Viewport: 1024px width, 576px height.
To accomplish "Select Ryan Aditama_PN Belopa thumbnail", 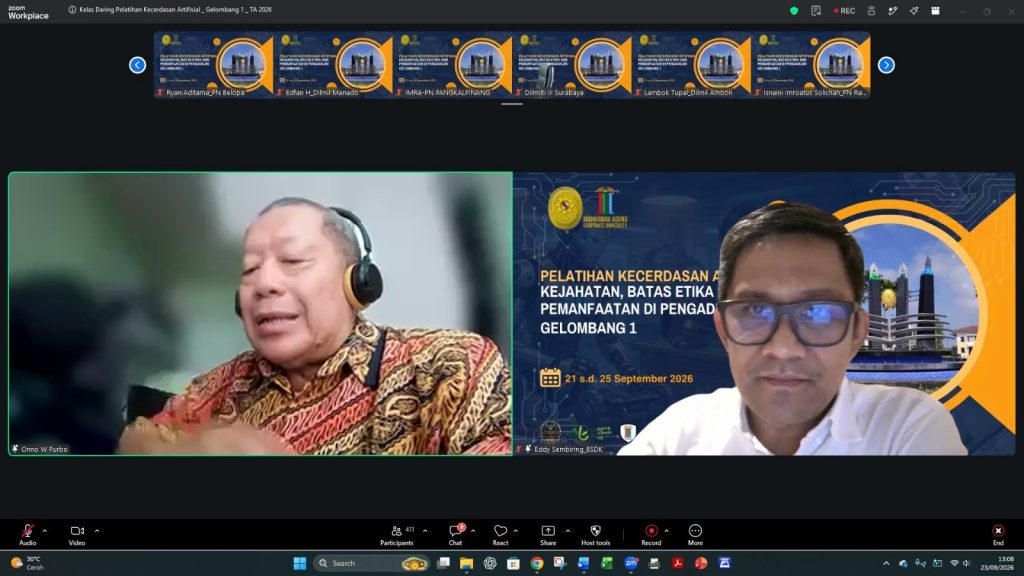I will point(213,65).
